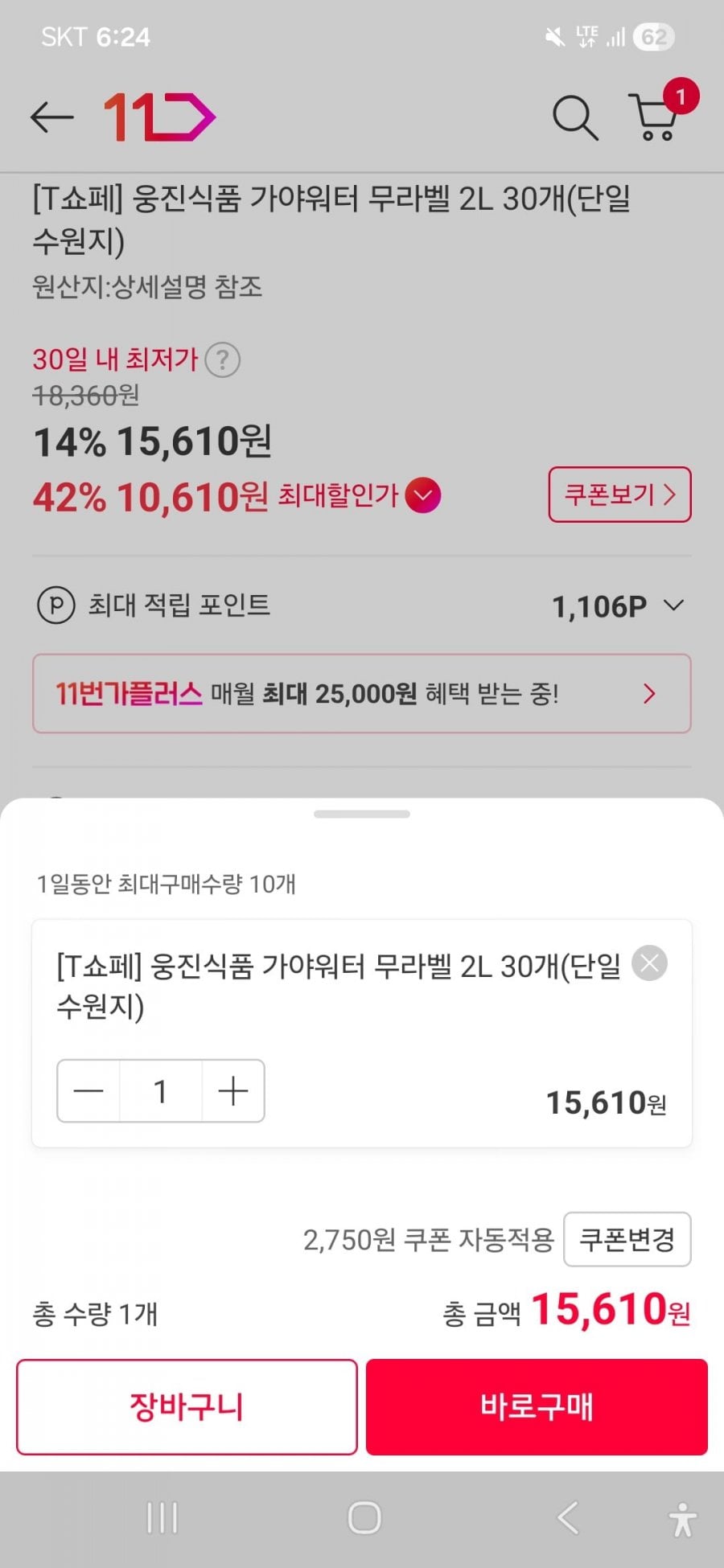Tap the accessibility shortcut icon
724x1568 pixels.
point(682,1518)
